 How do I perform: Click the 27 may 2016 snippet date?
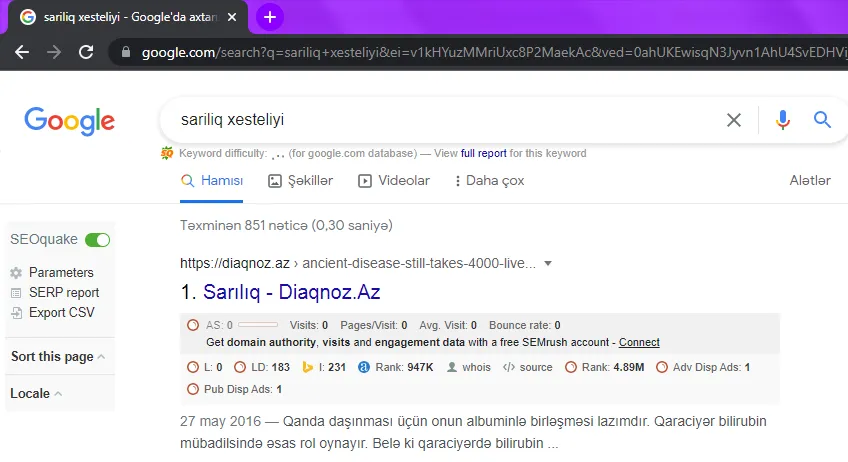point(221,421)
